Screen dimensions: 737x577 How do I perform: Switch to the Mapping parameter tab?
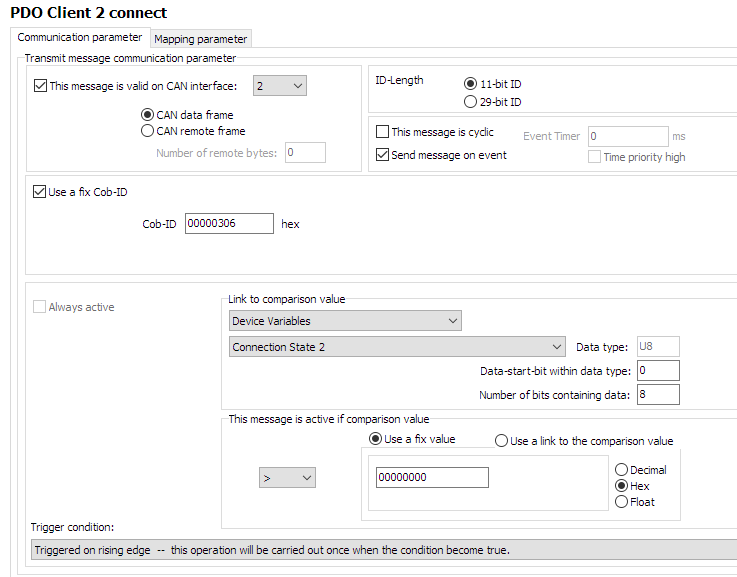[x=200, y=39]
